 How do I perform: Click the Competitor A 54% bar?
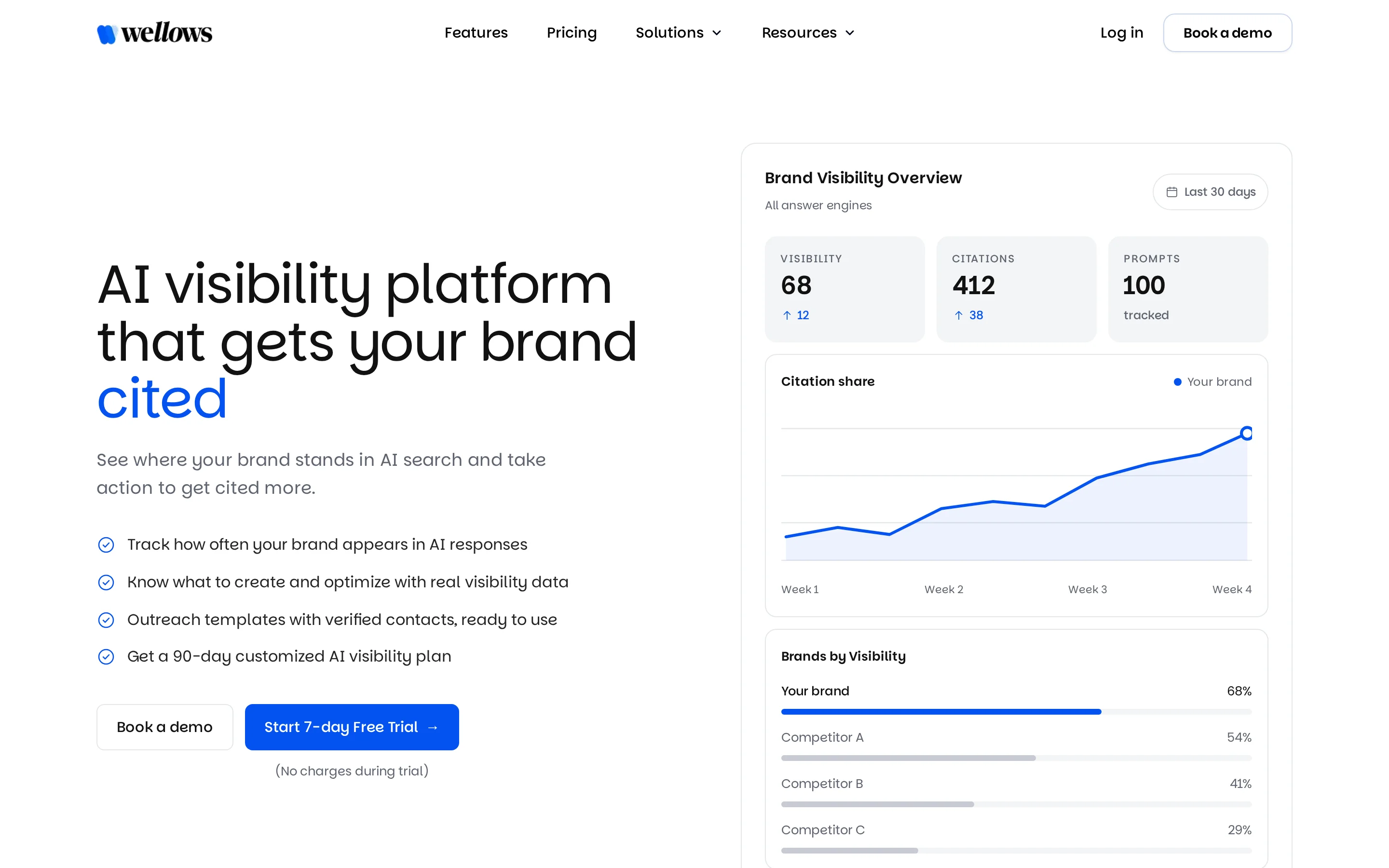(1016, 758)
